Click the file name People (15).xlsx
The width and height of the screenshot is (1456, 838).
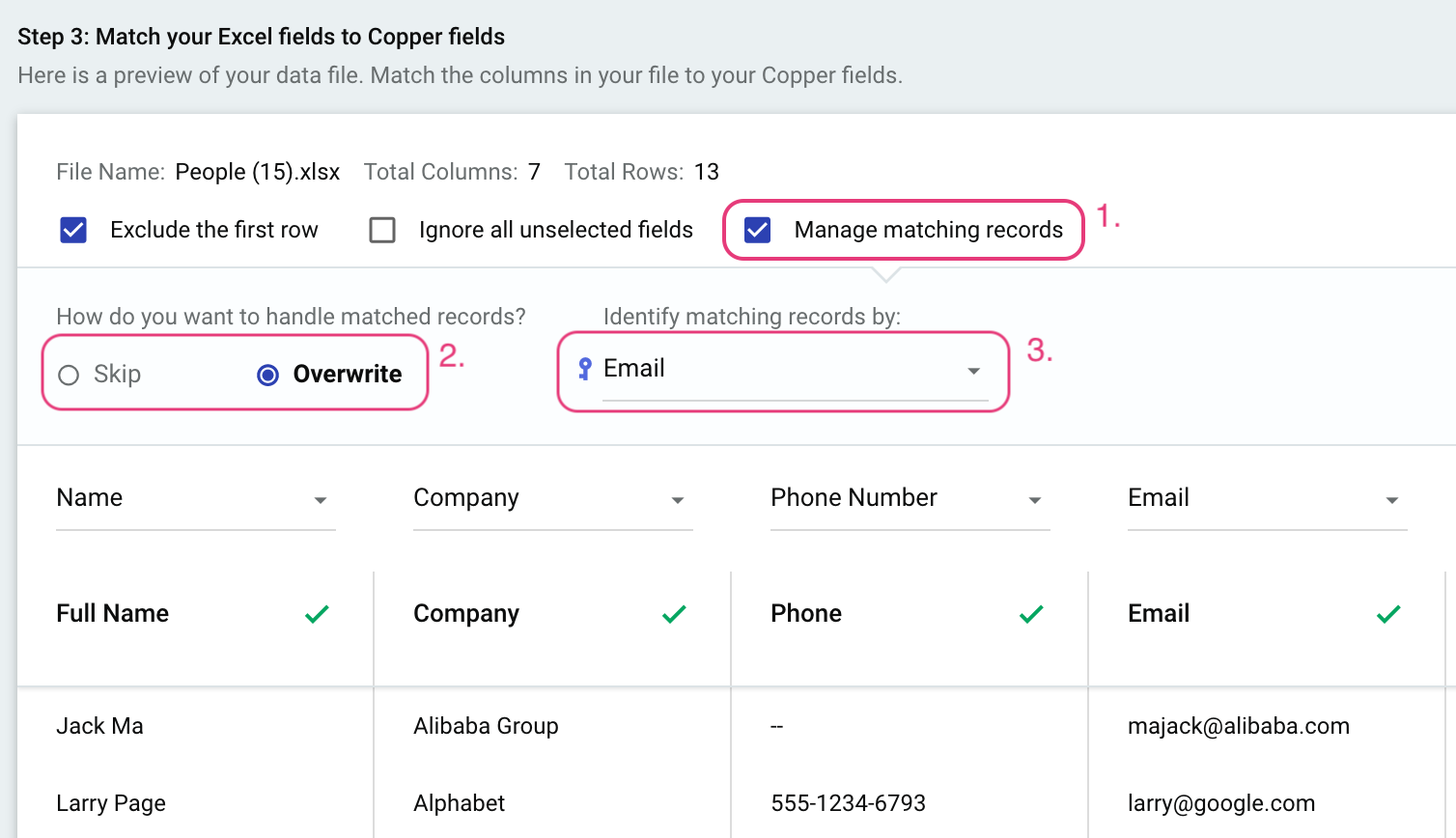tap(258, 172)
